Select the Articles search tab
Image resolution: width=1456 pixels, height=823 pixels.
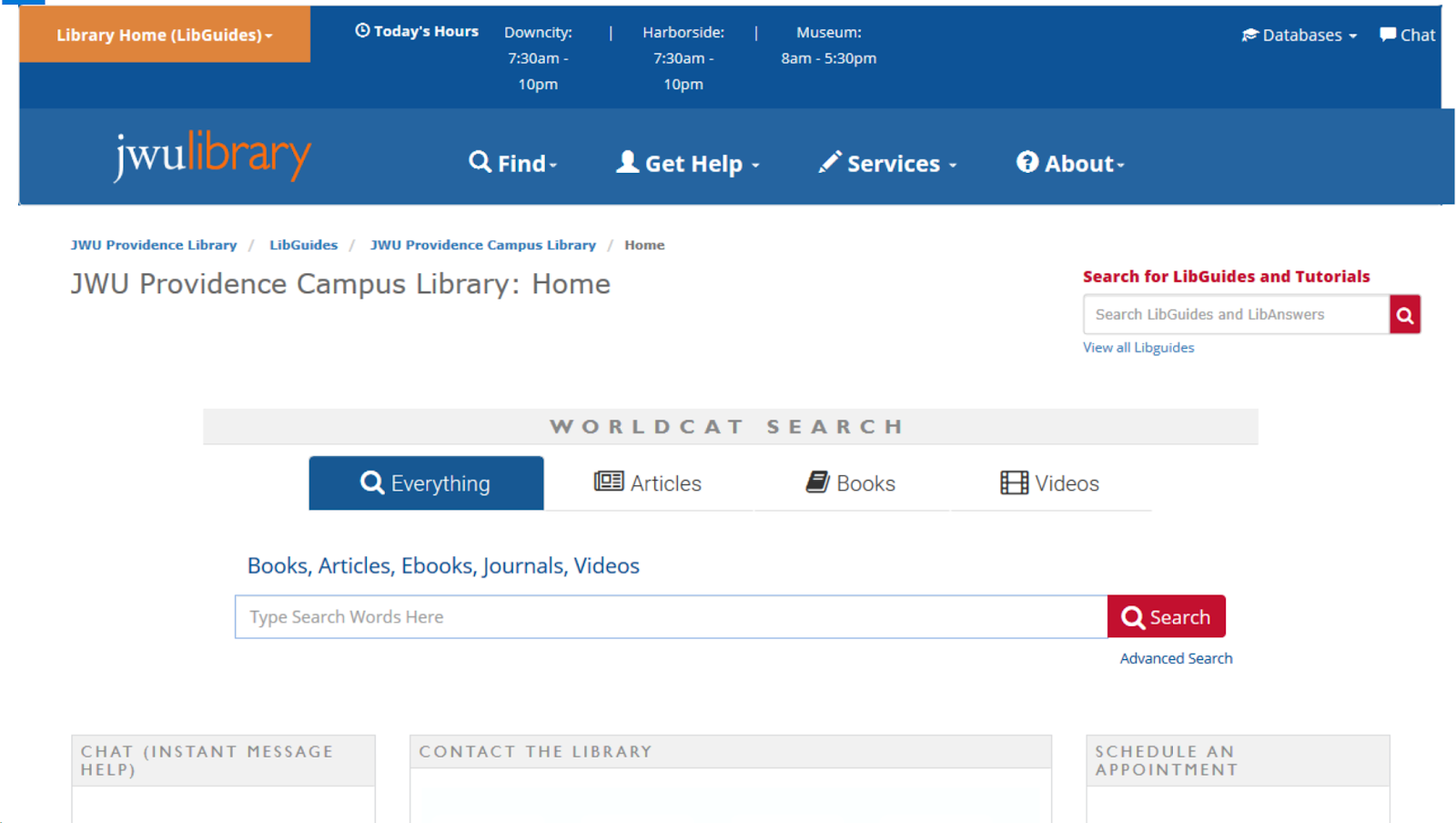click(x=648, y=483)
